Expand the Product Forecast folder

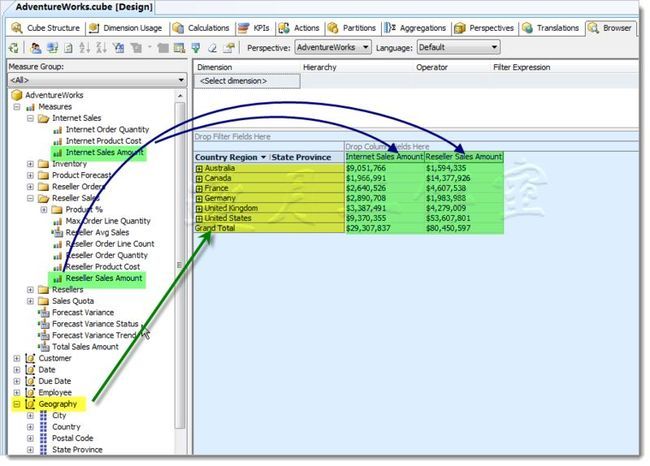[30, 175]
